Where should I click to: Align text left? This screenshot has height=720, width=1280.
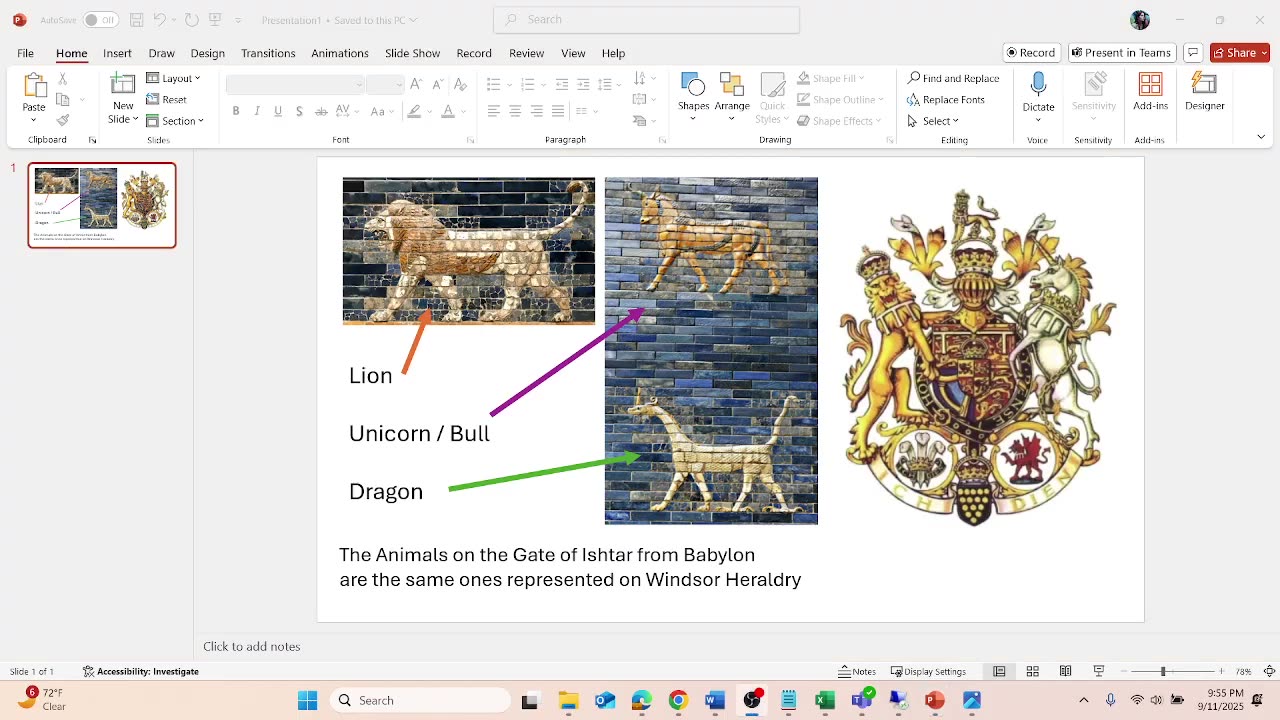coord(494,111)
